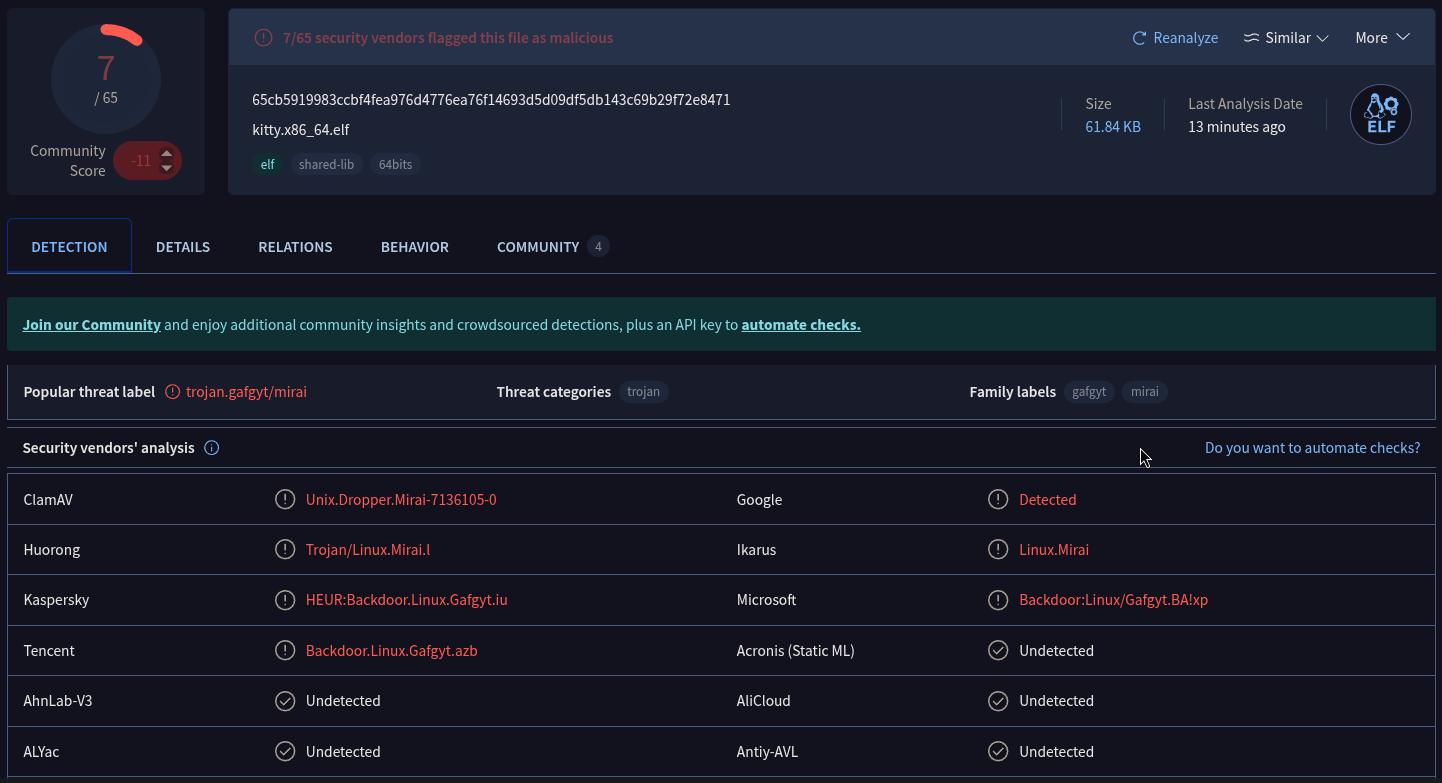Open the Similar dropdown

[x=1286, y=38]
